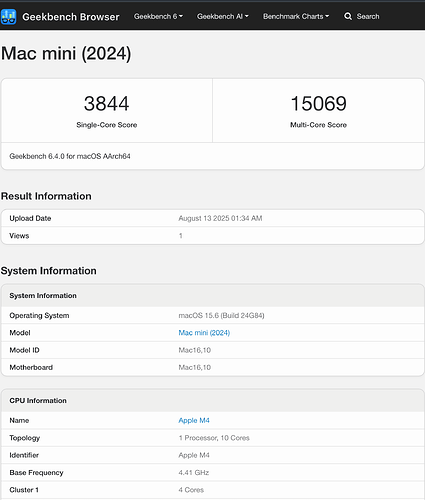Click the Search nav item
The width and height of the screenshot is (425, 500).
click(362, 16)
